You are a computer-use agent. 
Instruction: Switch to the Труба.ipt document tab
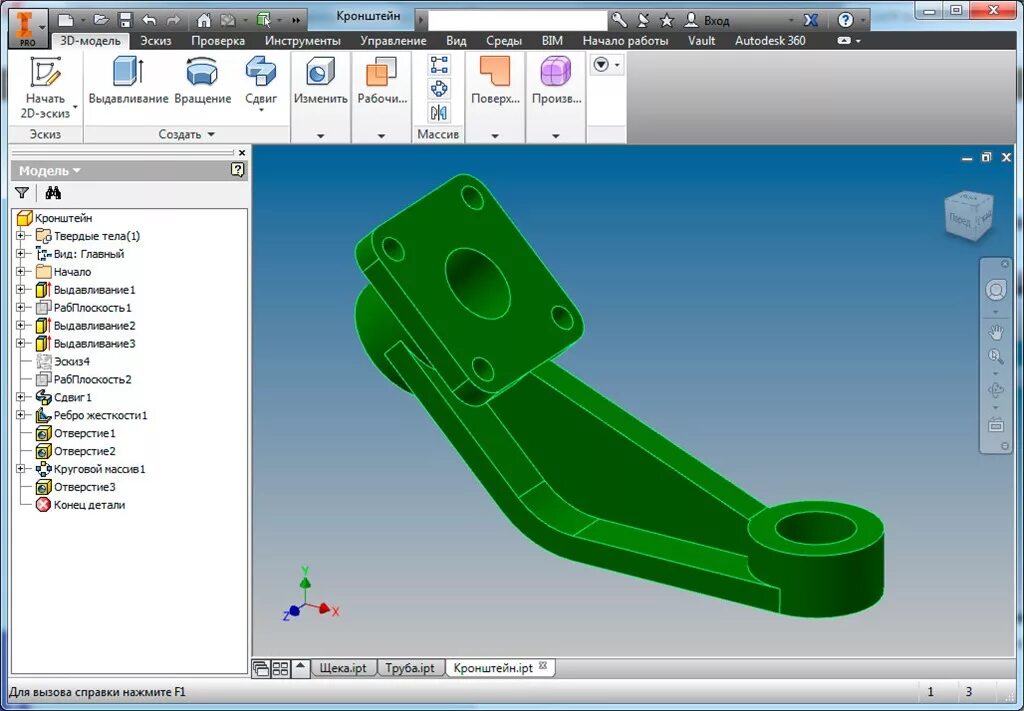[409, 669]
